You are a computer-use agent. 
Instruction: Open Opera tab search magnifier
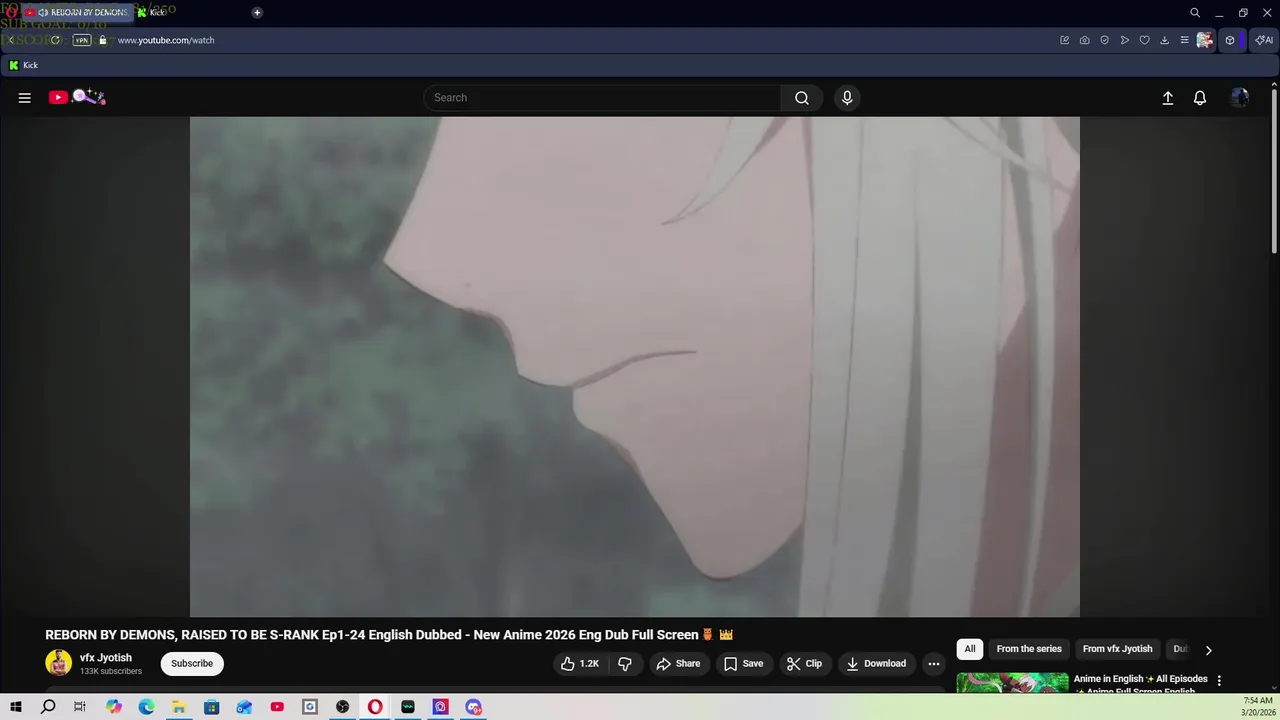[1195, 13]
